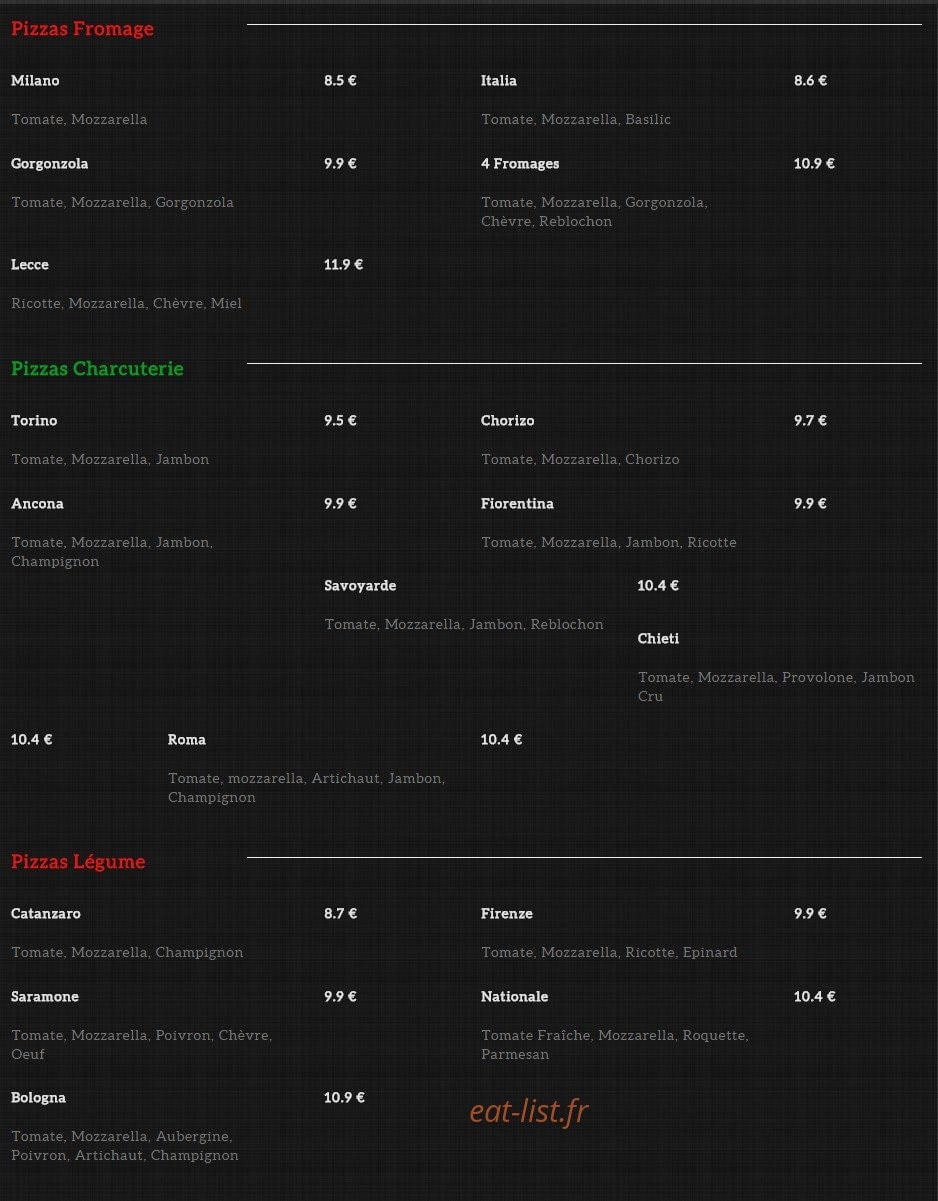Click the Chieti pizza title

coord(659,639)
